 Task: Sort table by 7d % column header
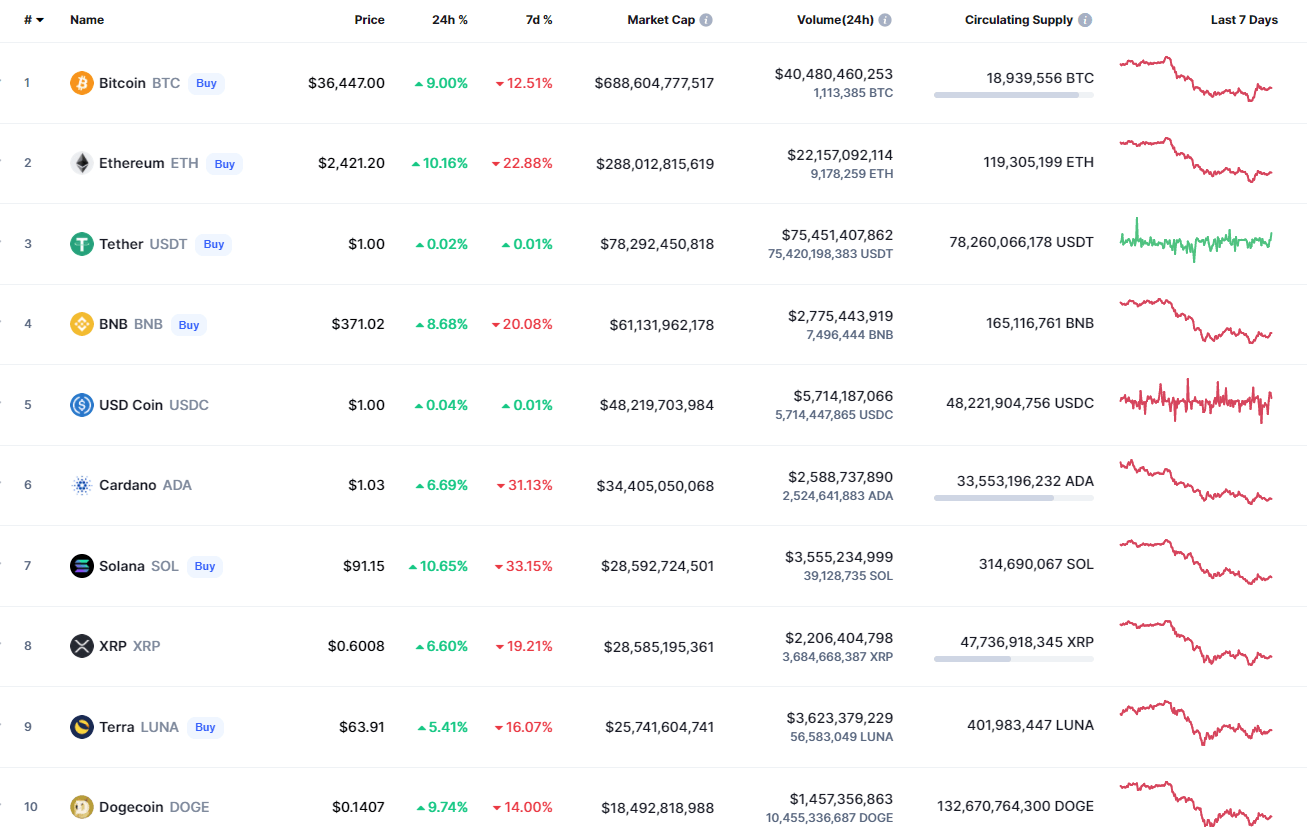coord(539,20)
